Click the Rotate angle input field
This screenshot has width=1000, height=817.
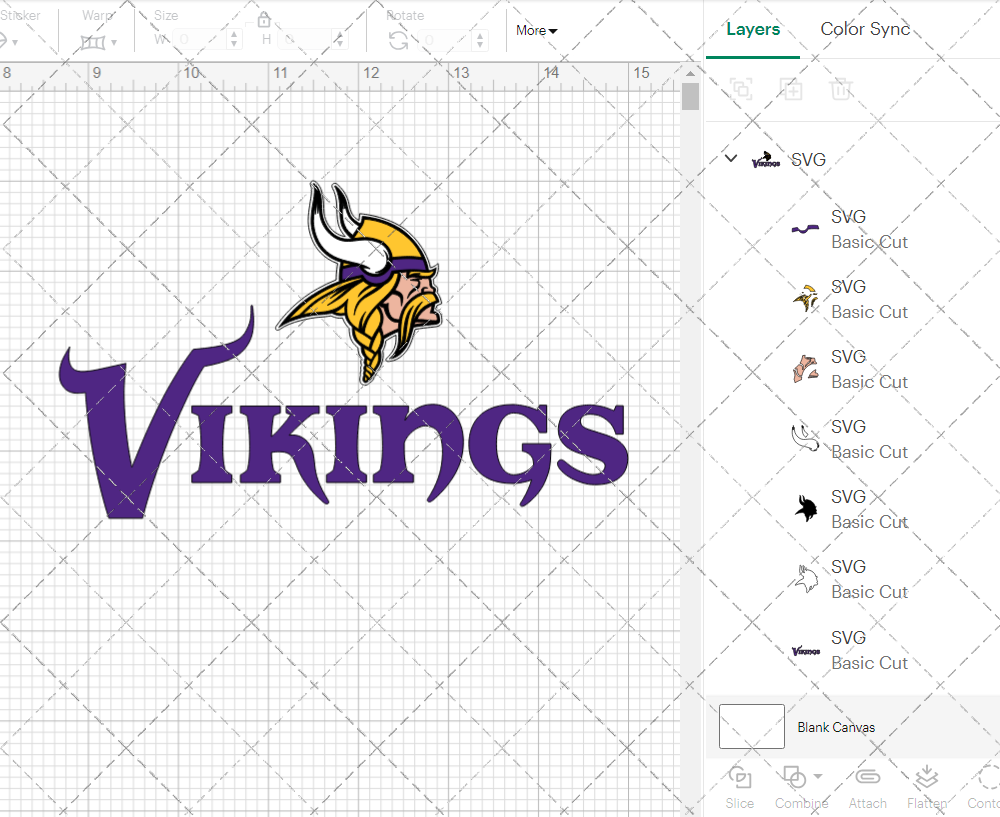tap(445, 40)
